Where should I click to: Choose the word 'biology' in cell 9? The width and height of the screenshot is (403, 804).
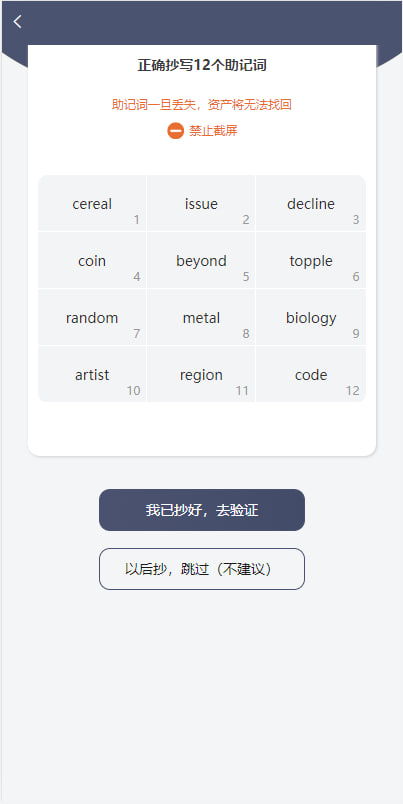[311, 317]
